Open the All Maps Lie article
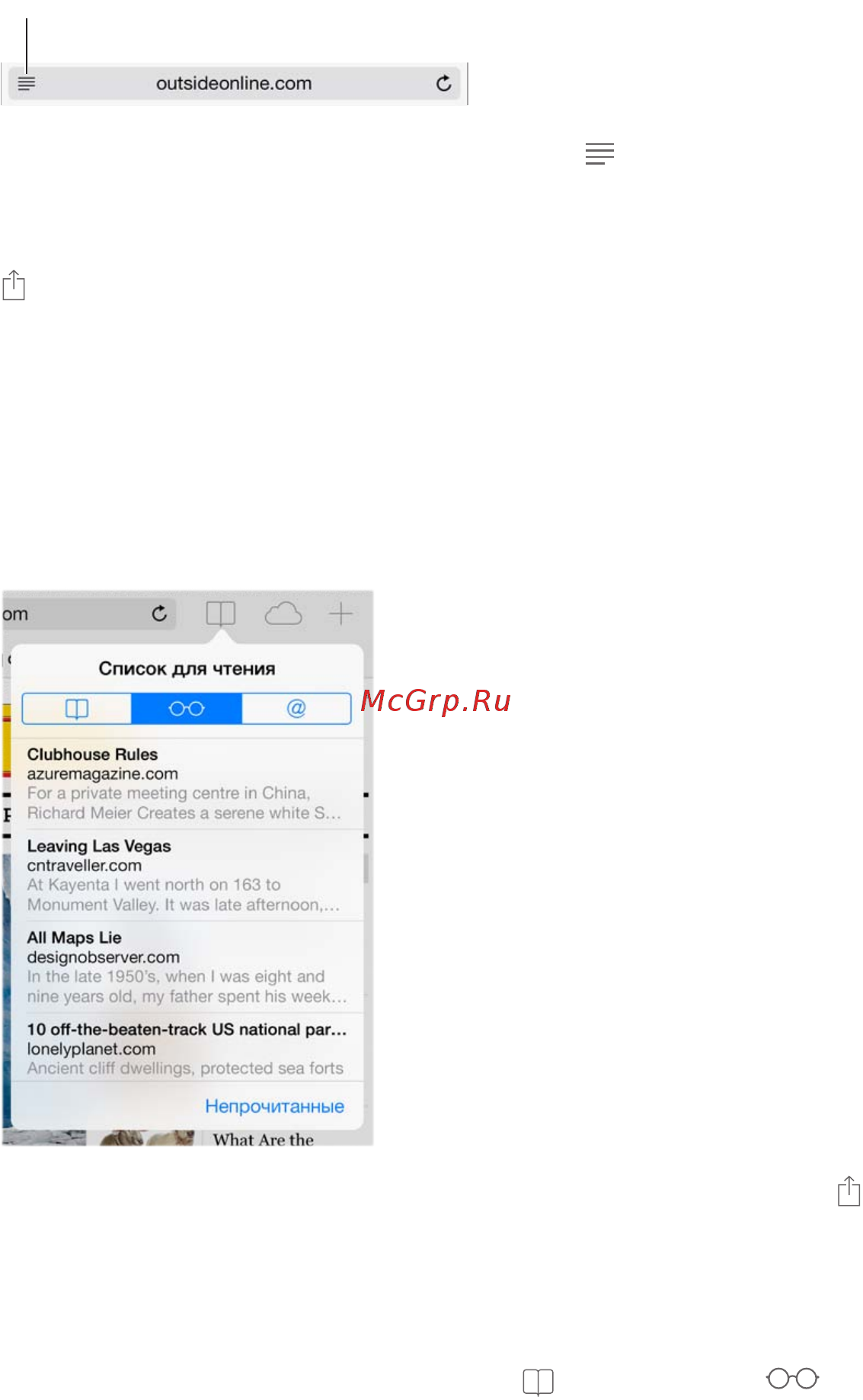Viewport: 863px width, 1400px height. pos(187,966)
